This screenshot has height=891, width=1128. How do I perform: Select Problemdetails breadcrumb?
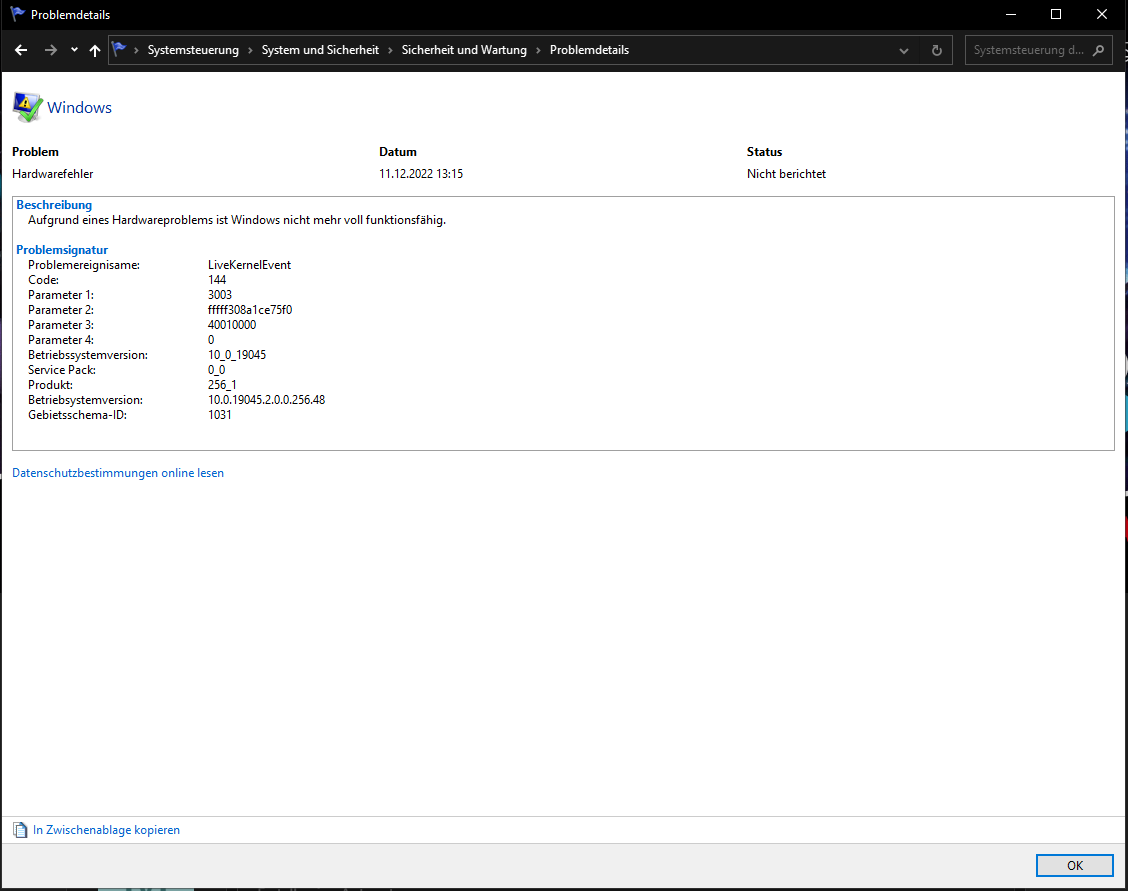[589, 50]
